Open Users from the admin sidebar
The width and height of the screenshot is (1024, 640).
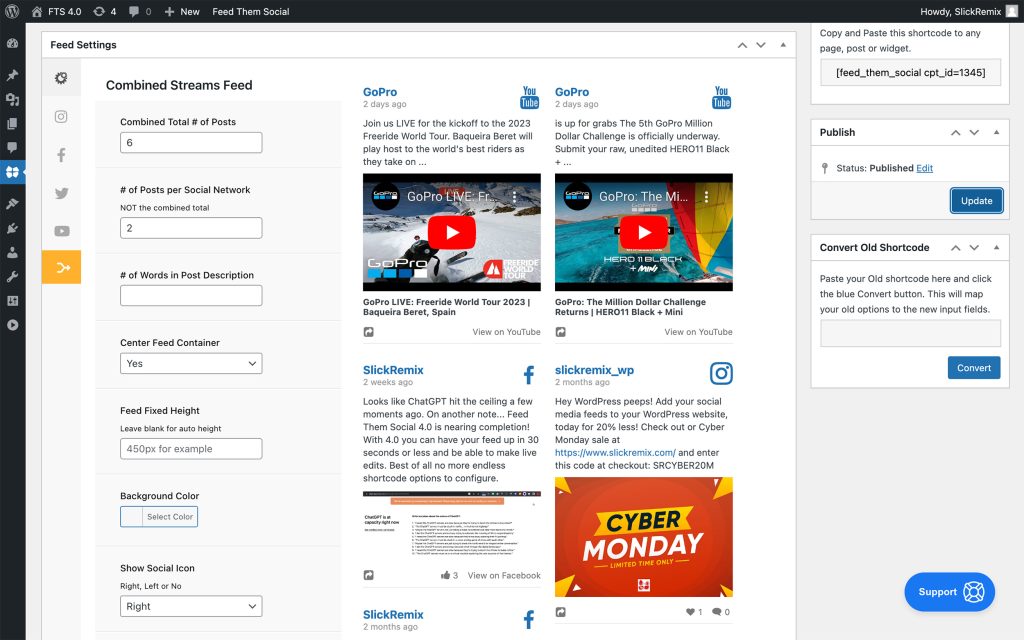point(12,252)
